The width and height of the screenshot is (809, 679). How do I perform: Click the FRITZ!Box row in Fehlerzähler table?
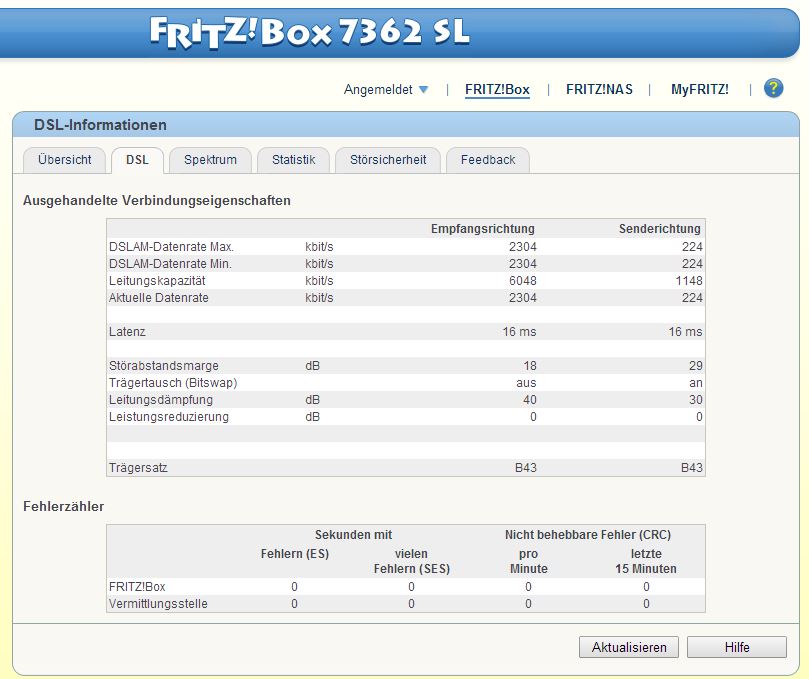pyautogui.click(x=406, y=587)
